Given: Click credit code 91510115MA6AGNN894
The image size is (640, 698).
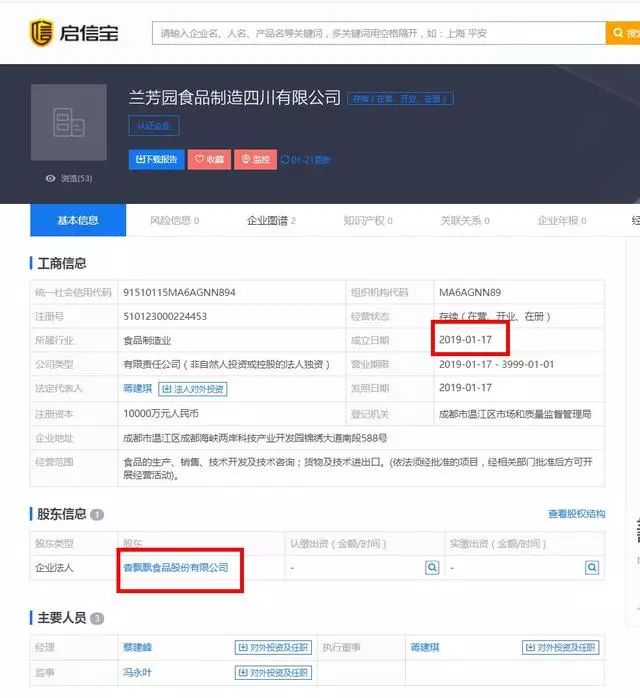Looking at the screenshot, I should (x=179, y=292).
